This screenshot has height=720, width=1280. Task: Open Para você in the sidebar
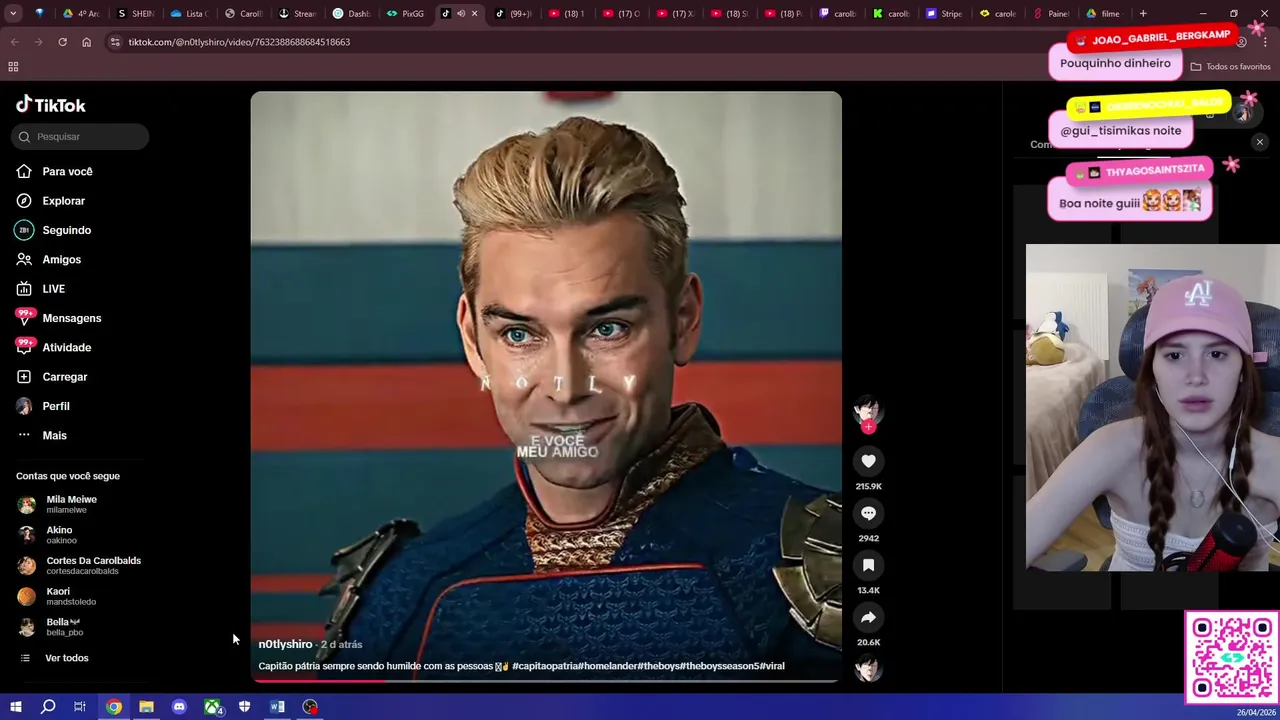tap(54, 171)
